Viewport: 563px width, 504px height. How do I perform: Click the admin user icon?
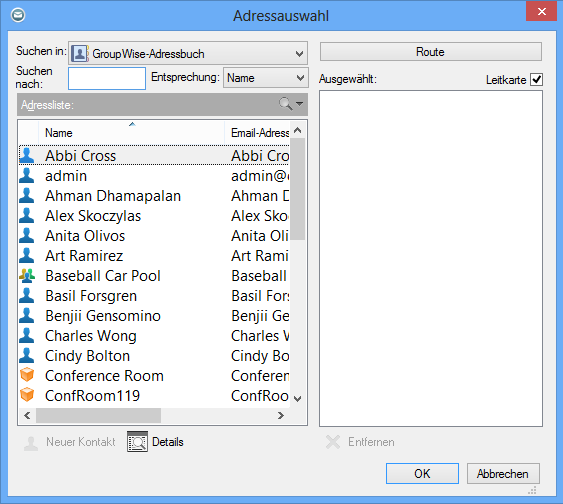(x=27, y=176)
